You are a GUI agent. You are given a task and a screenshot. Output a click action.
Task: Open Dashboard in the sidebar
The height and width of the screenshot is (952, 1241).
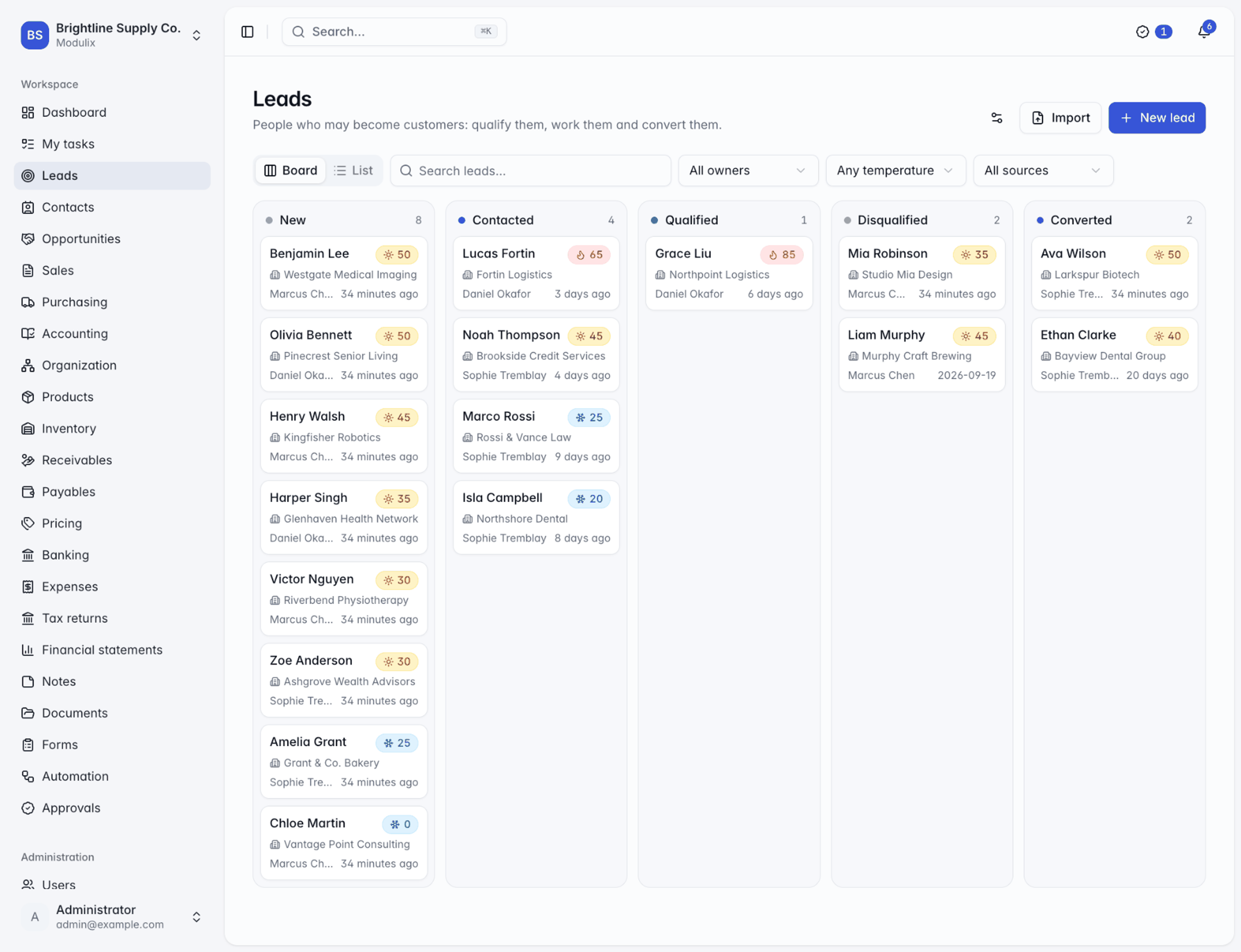coord(112,112)
